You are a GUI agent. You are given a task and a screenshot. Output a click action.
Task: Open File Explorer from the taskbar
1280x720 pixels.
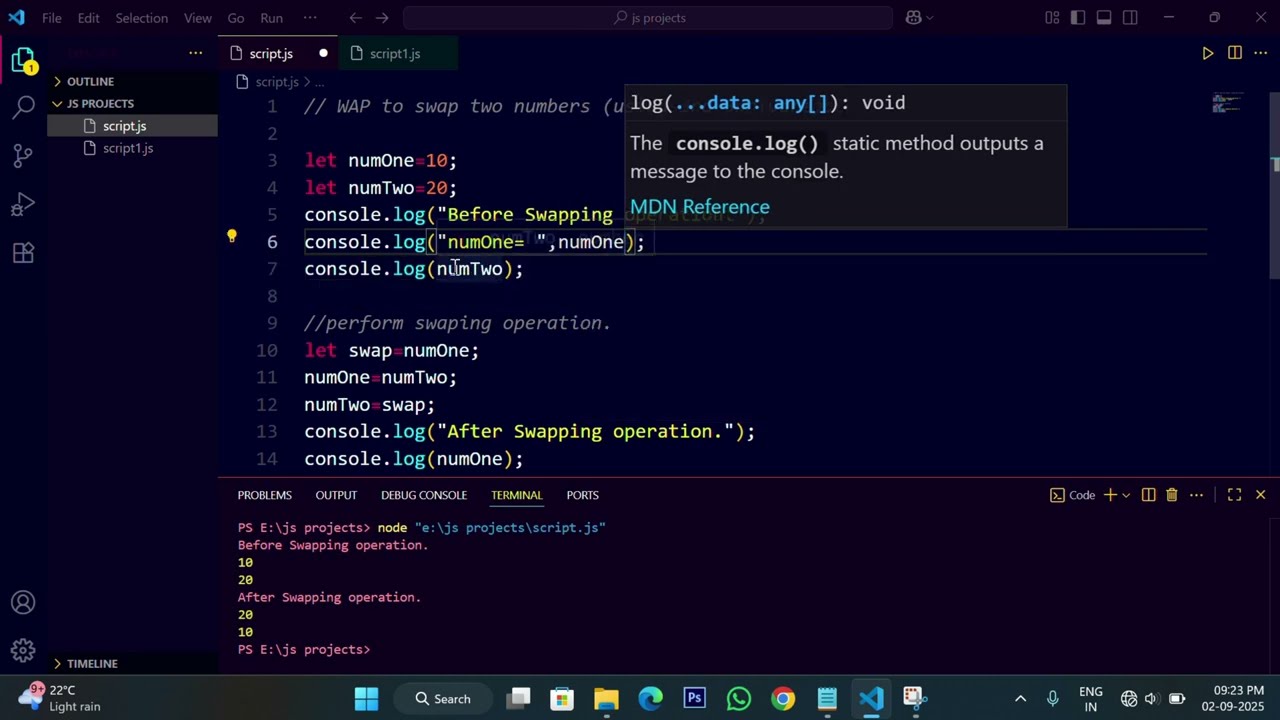pos(607,698)
